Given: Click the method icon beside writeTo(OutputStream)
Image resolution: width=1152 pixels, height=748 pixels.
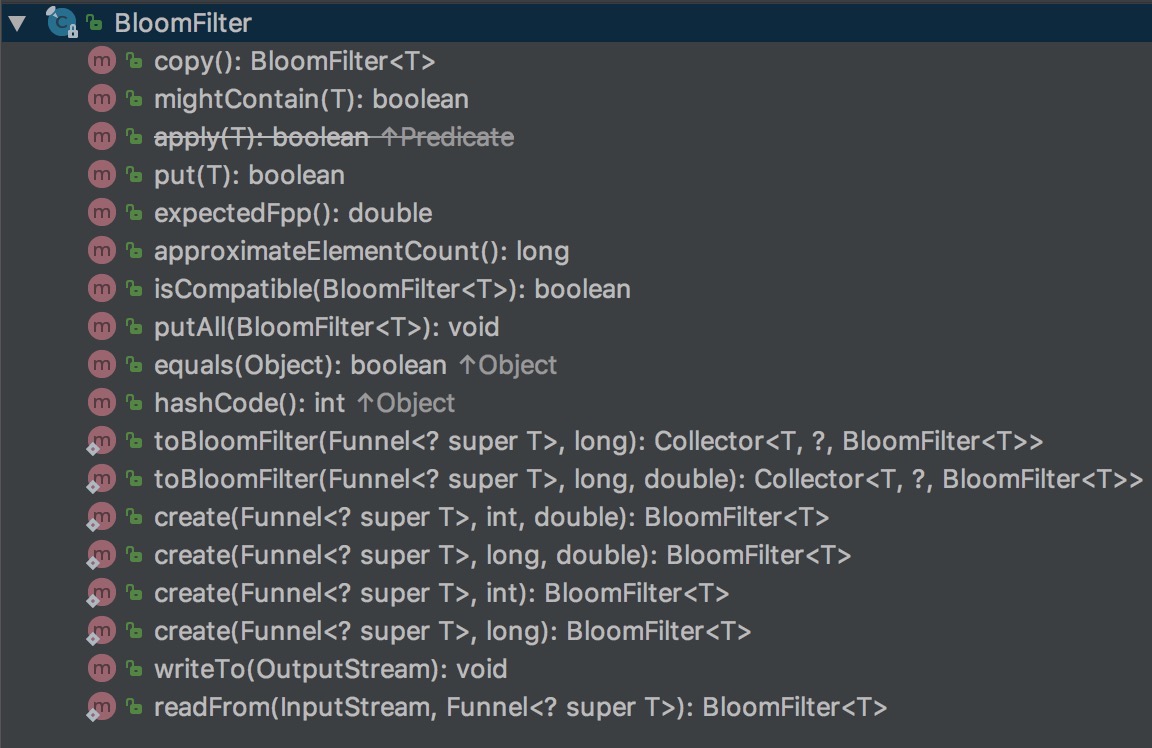Looking at the screenshot, I should pos(101,669).
